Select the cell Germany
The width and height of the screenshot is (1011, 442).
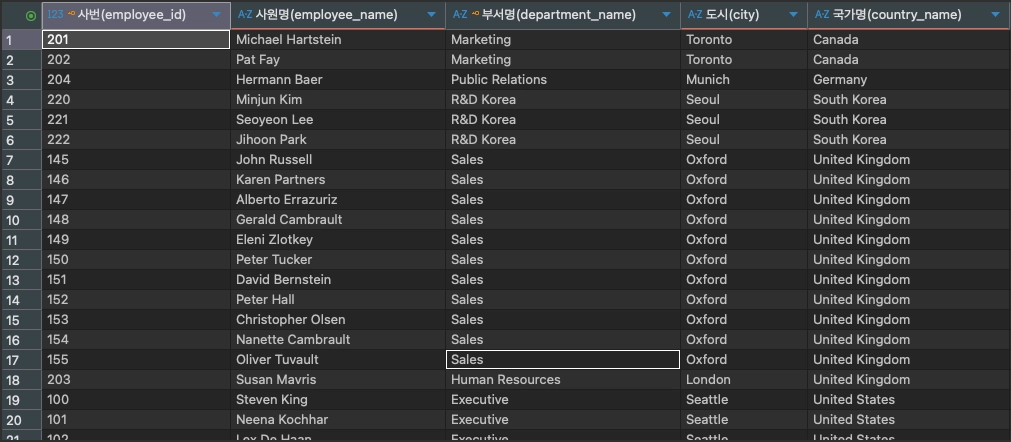pos(909,80)
